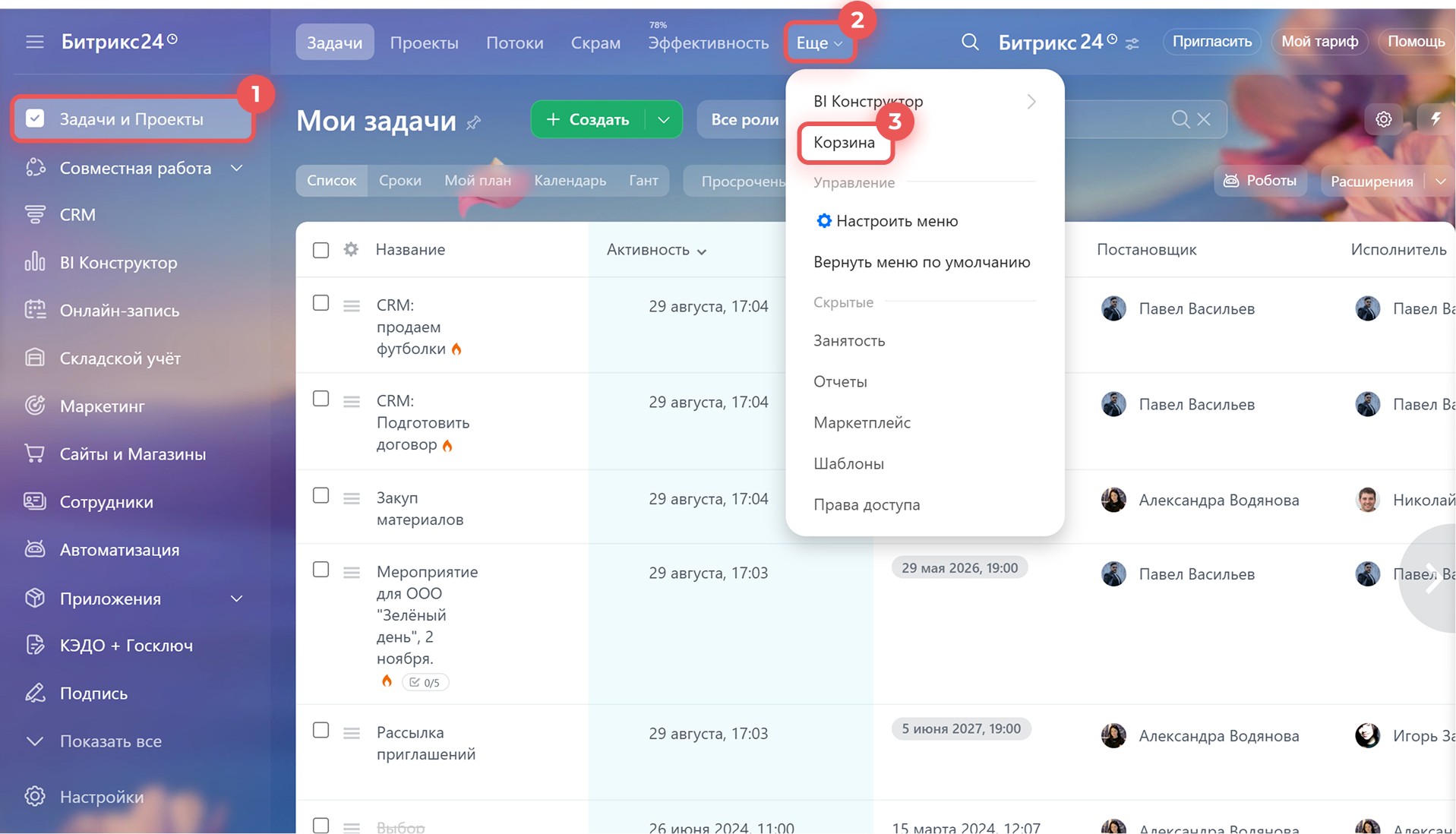Toggle the select-all checkbox in the table header
1456x834 pixels.
click(321, 250)
